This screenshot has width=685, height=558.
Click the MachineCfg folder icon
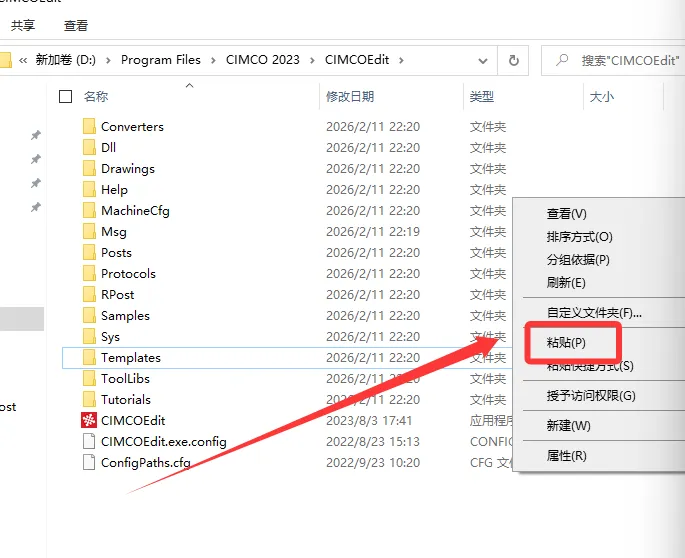click(x=89, y=210)
